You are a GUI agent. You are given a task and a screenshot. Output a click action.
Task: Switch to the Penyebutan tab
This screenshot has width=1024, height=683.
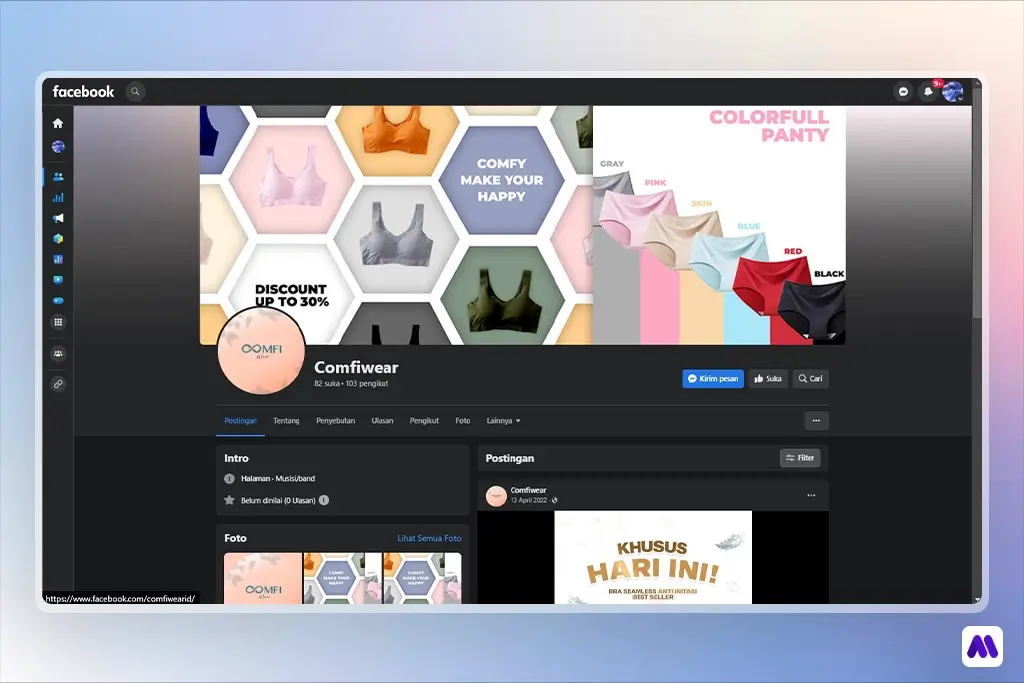coord(336,421)
